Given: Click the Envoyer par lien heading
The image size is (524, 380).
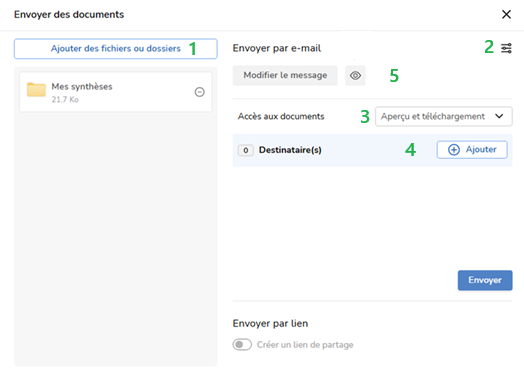Looking at the screenshot, I should 270,323.
